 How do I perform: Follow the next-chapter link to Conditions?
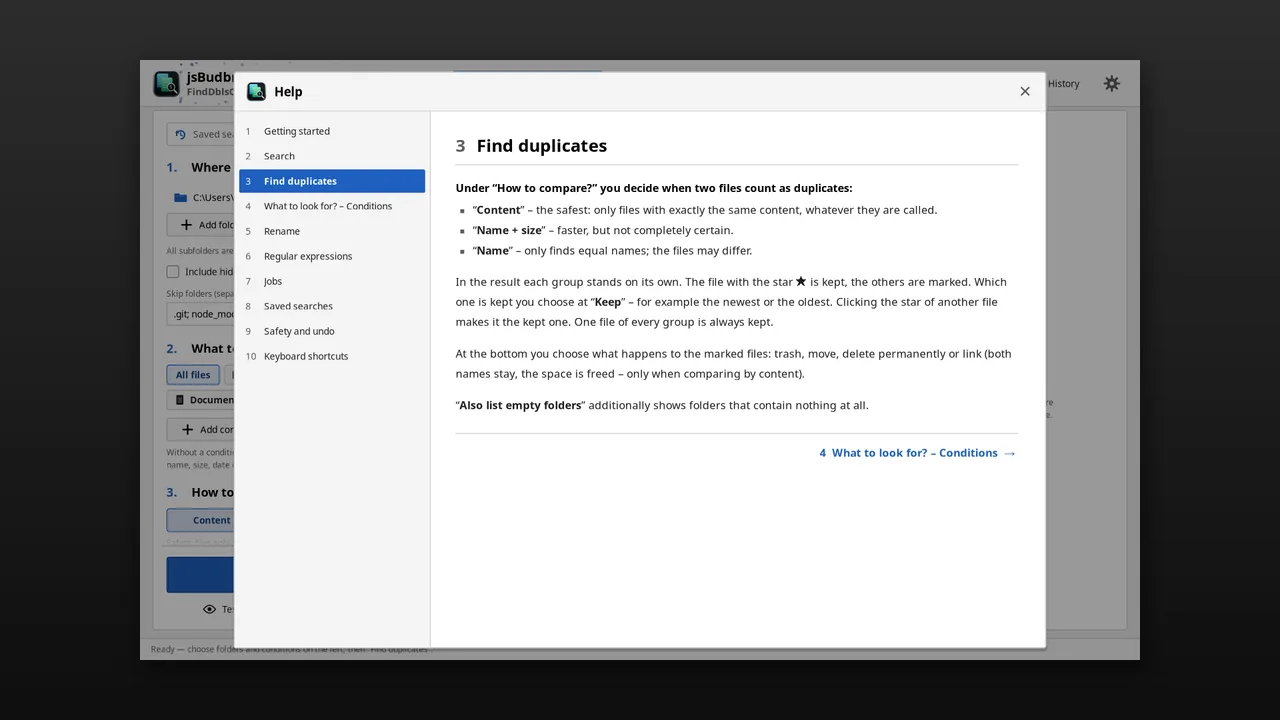917,453
